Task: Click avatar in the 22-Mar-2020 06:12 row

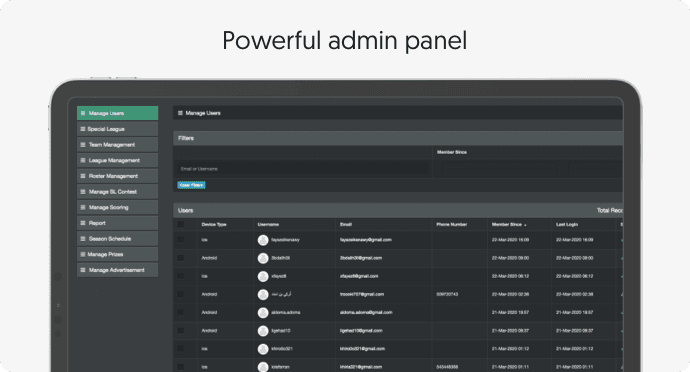Action: pyautogui.click(x=263, y=276)
